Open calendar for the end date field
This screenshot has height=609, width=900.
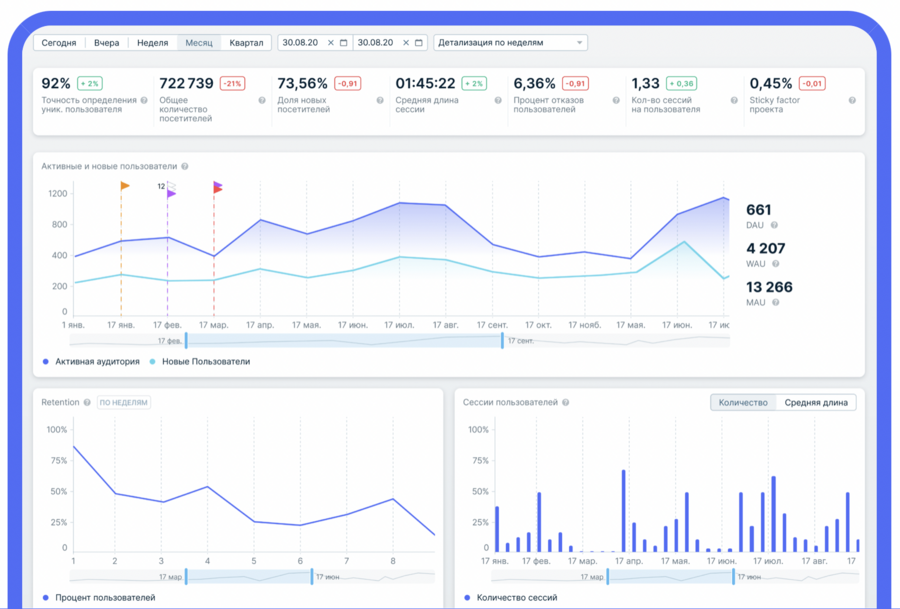tap(419, 43)
